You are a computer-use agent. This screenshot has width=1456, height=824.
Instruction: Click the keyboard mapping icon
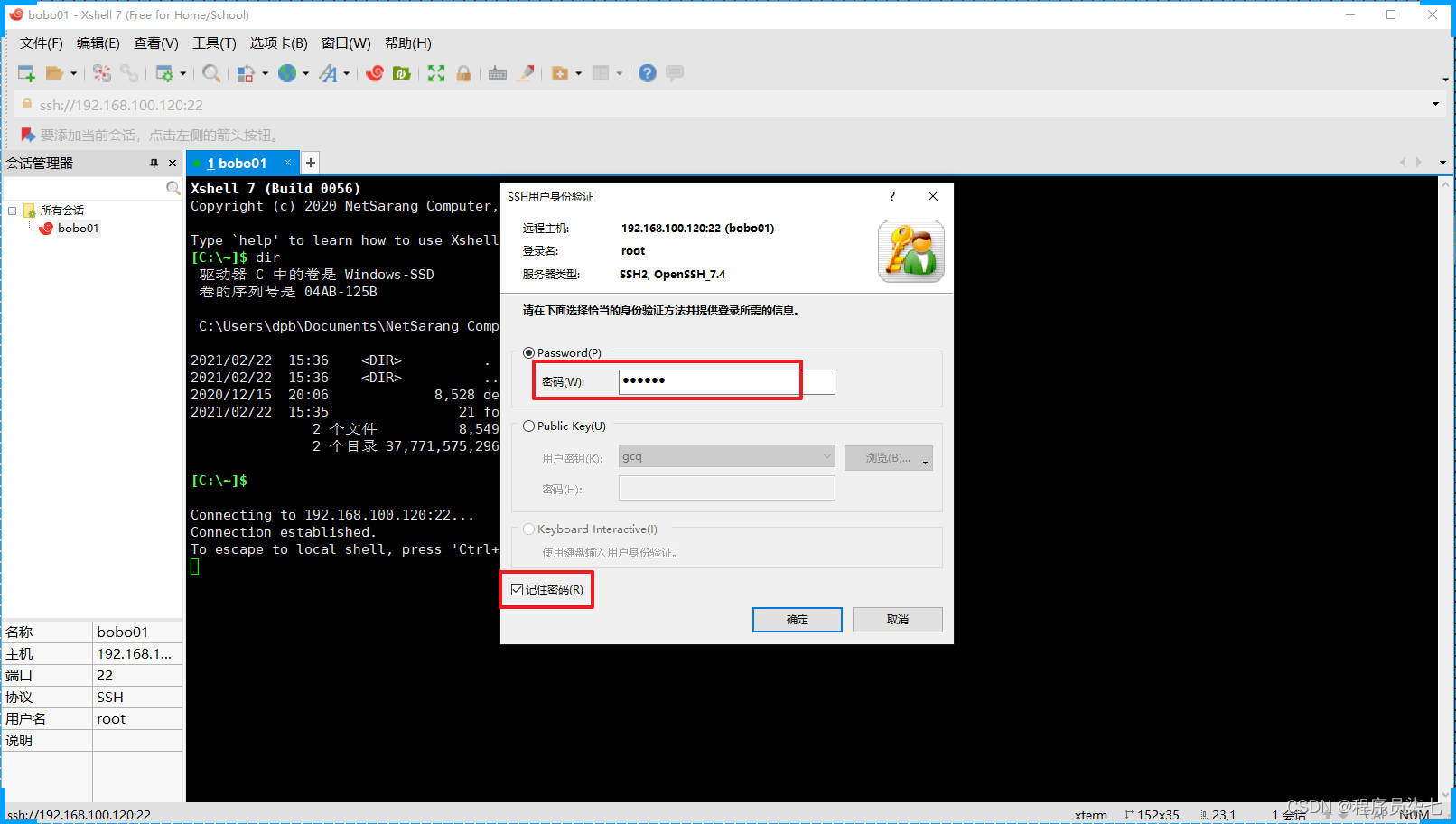click(x=498, y=73)
